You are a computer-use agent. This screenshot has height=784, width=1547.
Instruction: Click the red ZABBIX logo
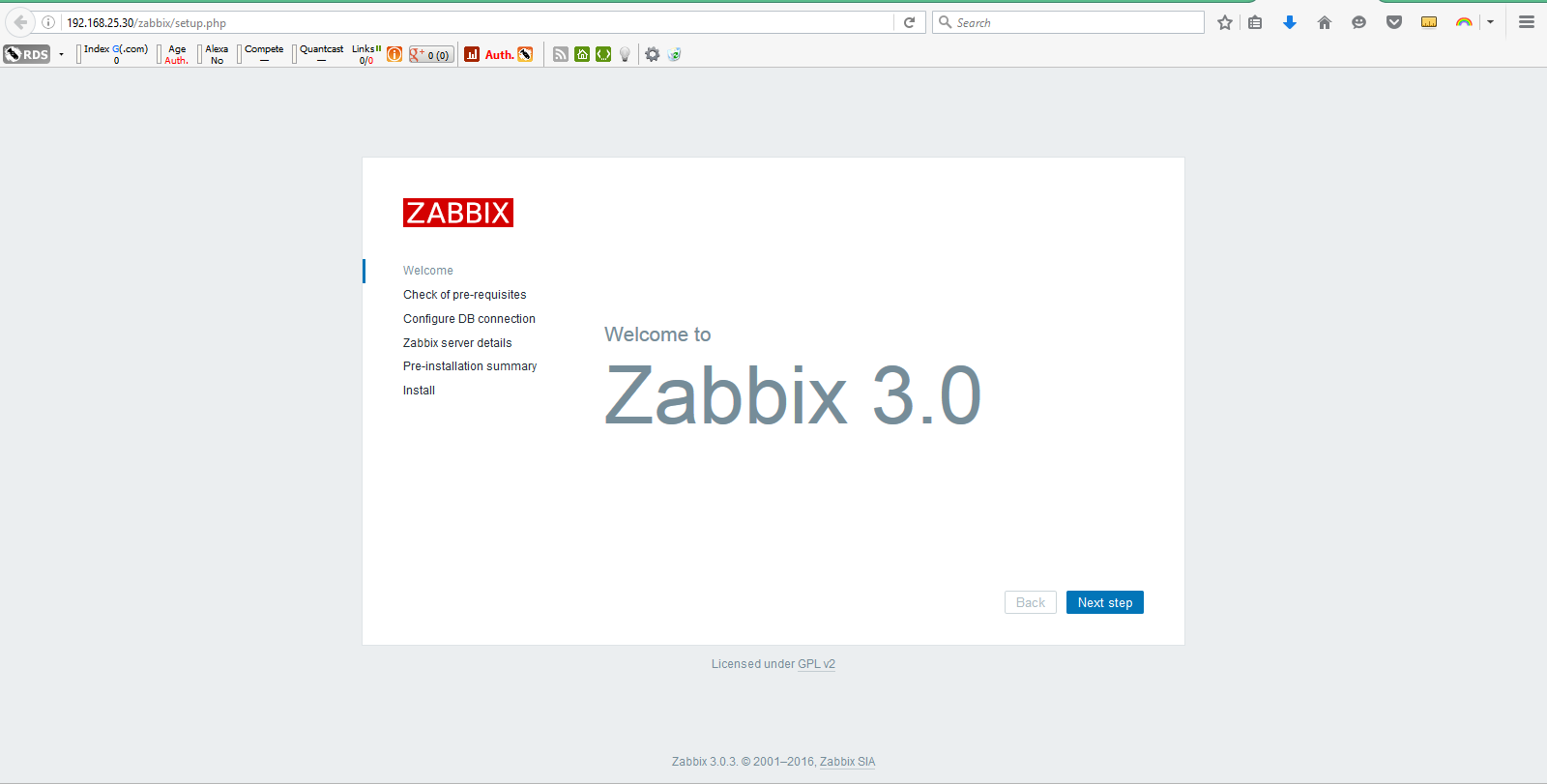(x=457, y=213)
